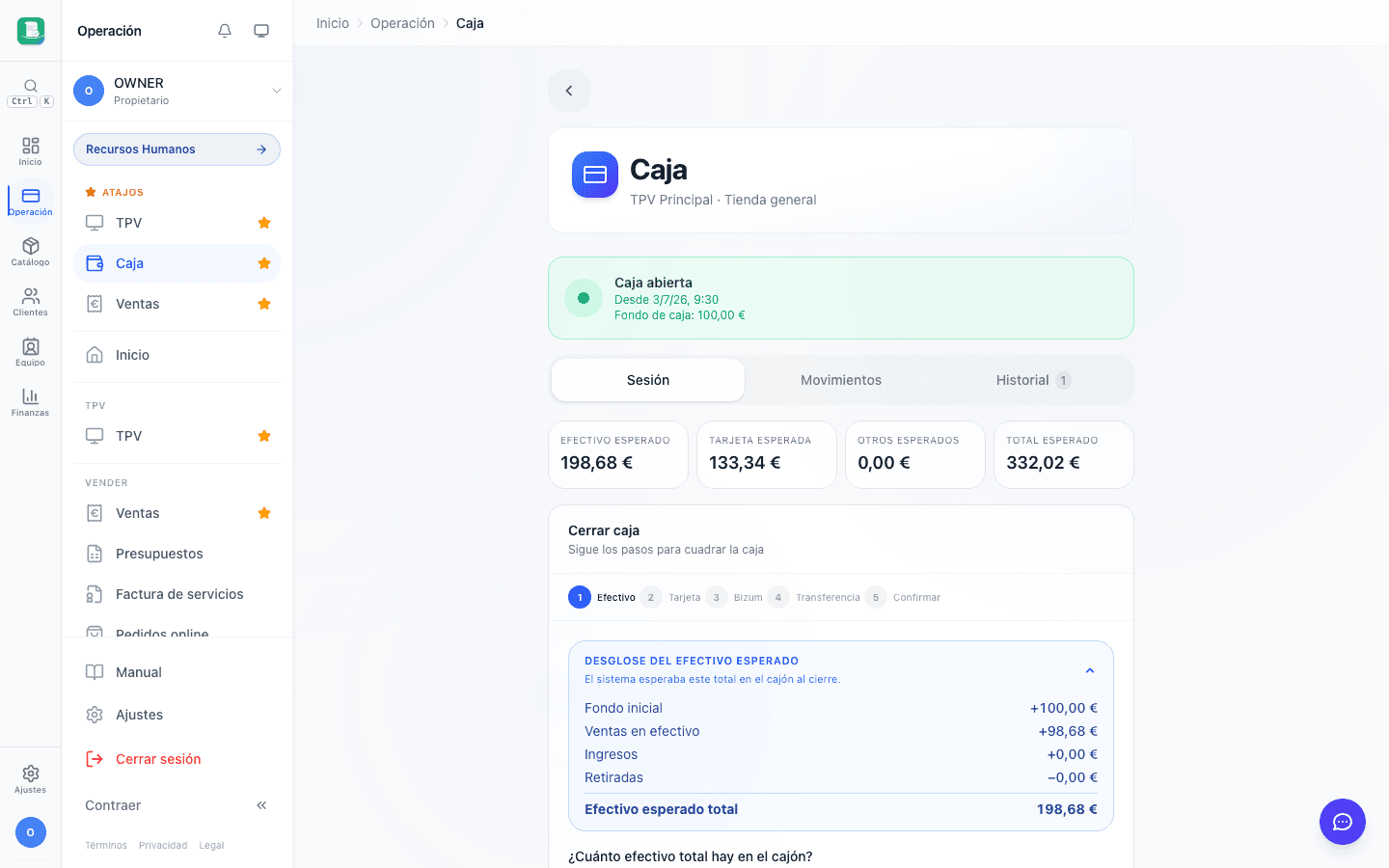Select step 1 Efectivo
Viewport: 1389px width, 868px height.
pos(602,597)
